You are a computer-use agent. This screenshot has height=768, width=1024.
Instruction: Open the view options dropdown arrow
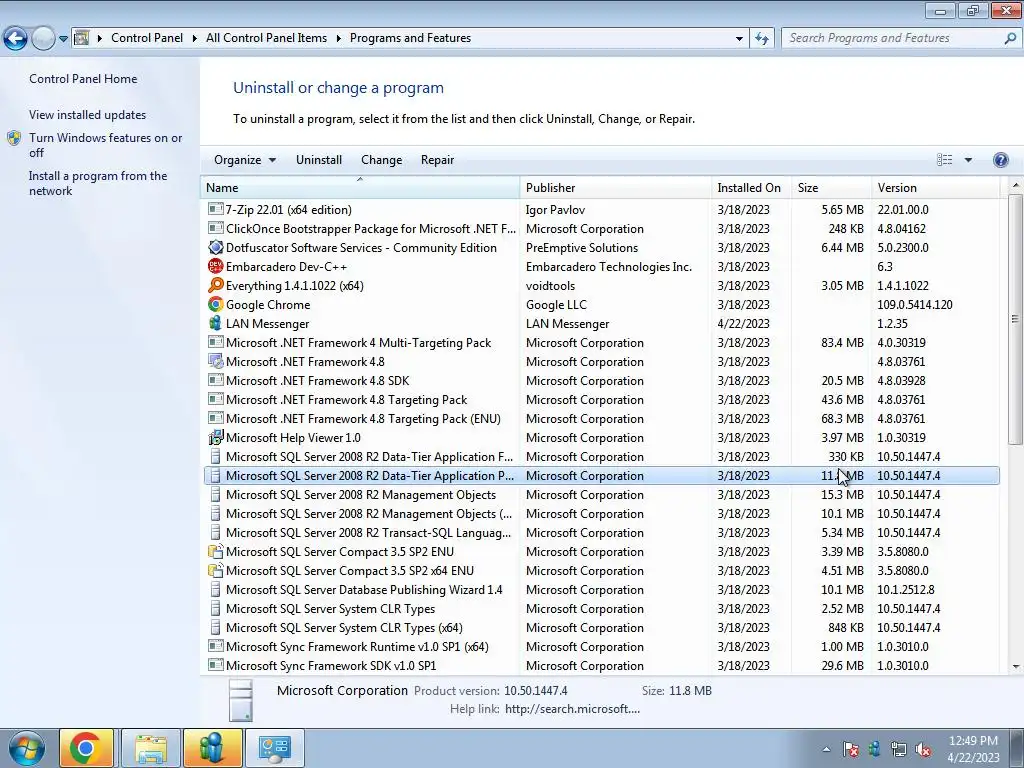pyautogui.click(x=968, y=160)
